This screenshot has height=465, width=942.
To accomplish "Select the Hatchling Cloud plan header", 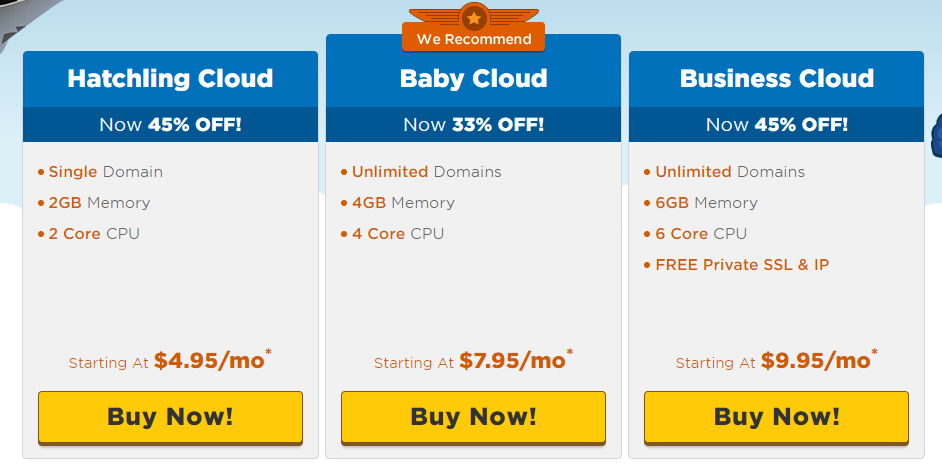I will coord(171,79).
